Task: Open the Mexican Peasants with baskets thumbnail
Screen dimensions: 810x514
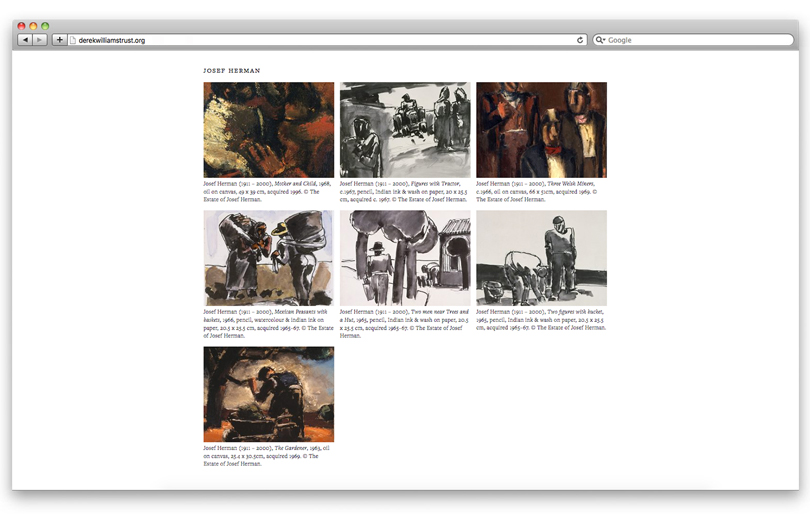Action: 269,258
